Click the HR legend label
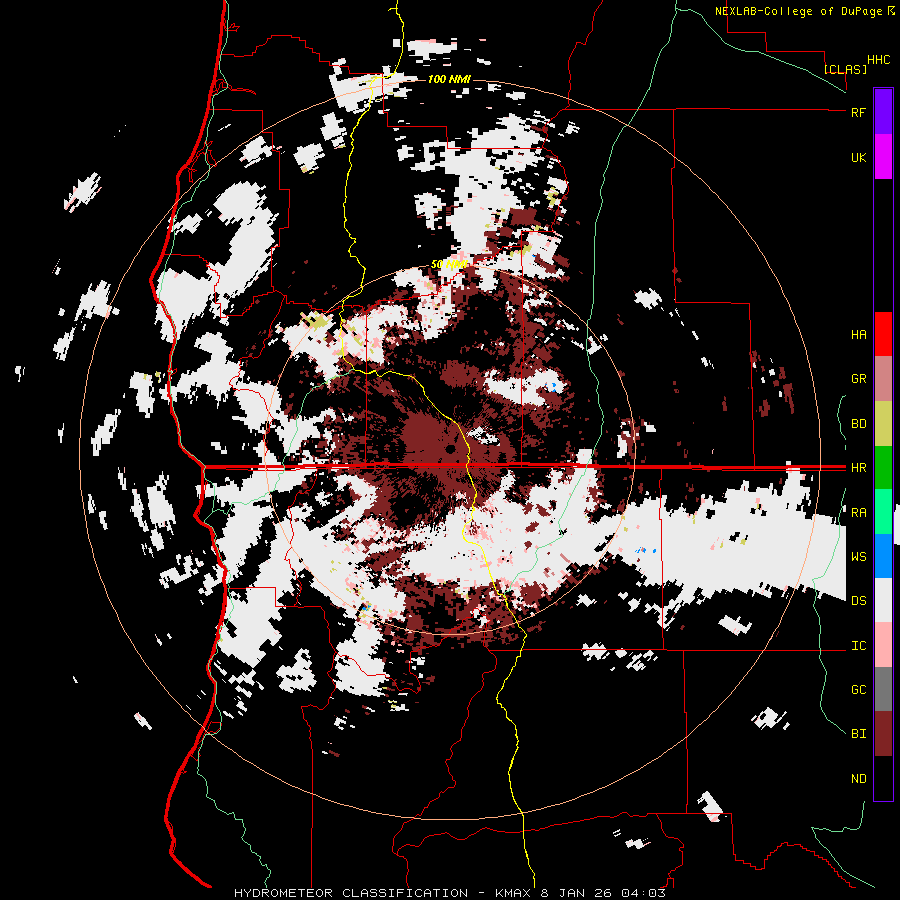Image resolution: width=900 pixels, height=900 pixels. point(858,468)
